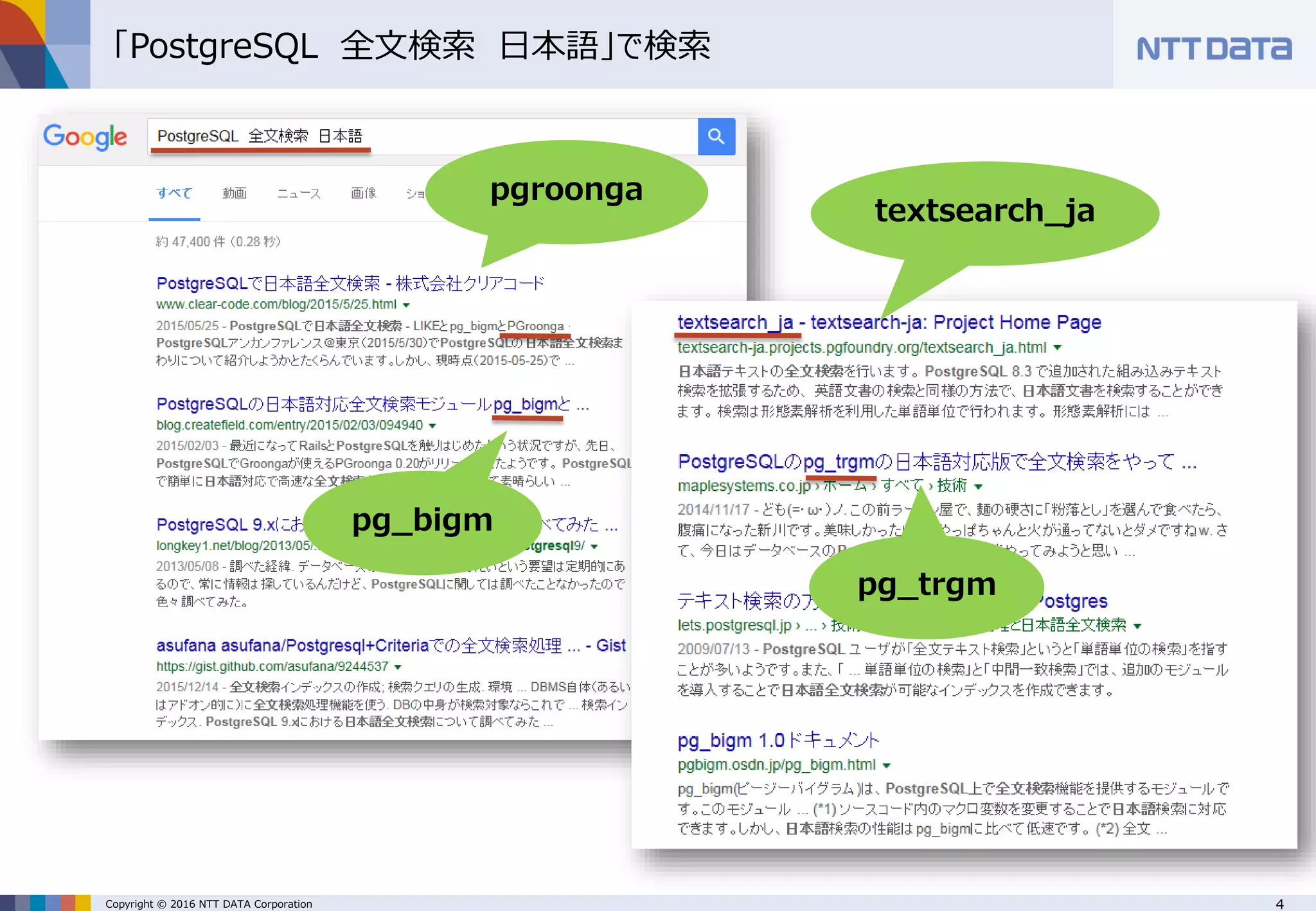This screenshot has width=1316, height=911.
Task: Open textsearch_ja Project Home Page result
Action: (889, 323)
